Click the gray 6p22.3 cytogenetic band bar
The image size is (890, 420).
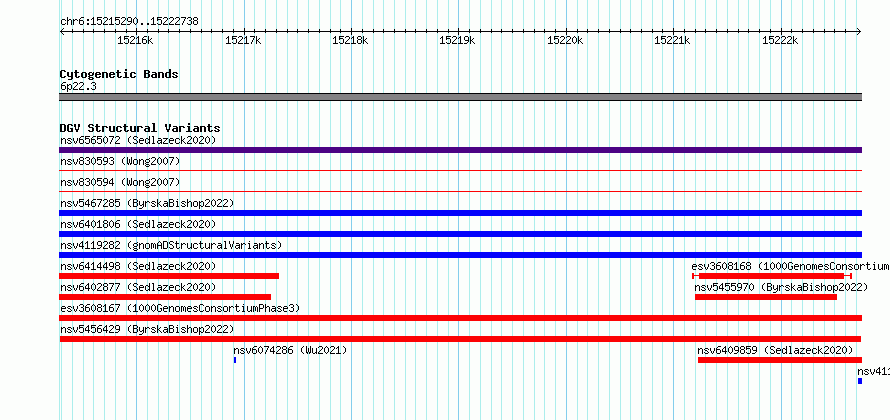(x=460, y=97)
